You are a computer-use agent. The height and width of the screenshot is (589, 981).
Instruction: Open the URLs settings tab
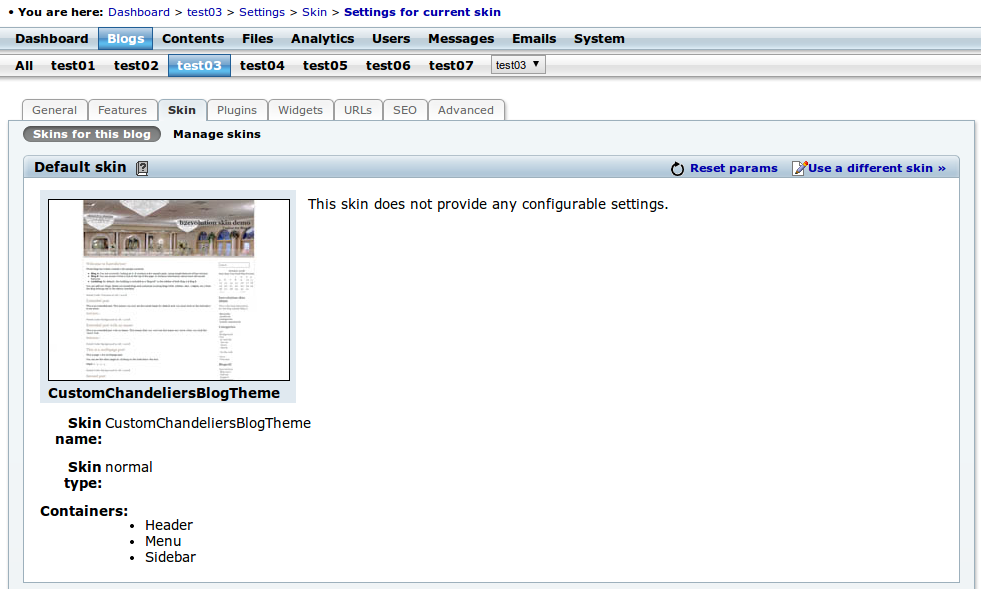click(358, 110)
